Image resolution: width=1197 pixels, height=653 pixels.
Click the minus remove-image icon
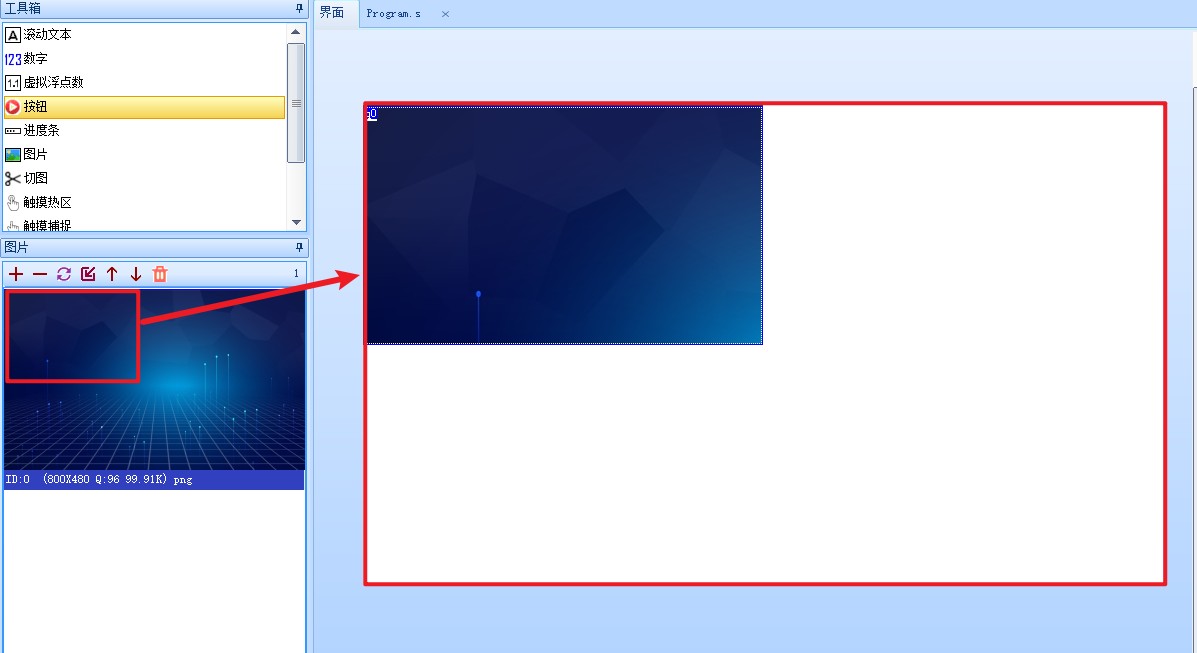coord(40,274)
